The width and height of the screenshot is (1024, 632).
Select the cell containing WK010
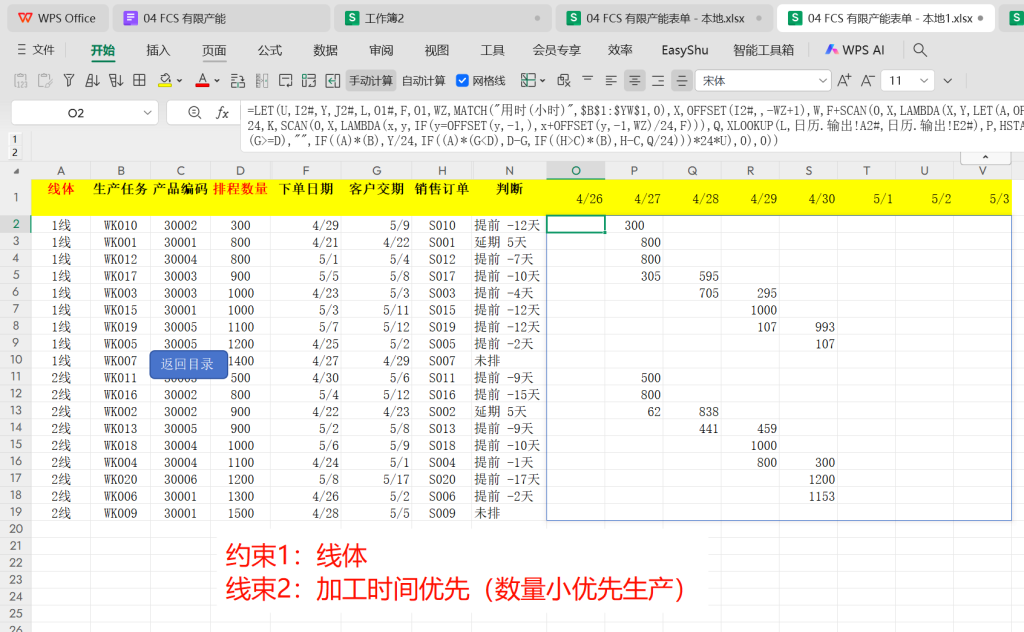coord(121,225)
